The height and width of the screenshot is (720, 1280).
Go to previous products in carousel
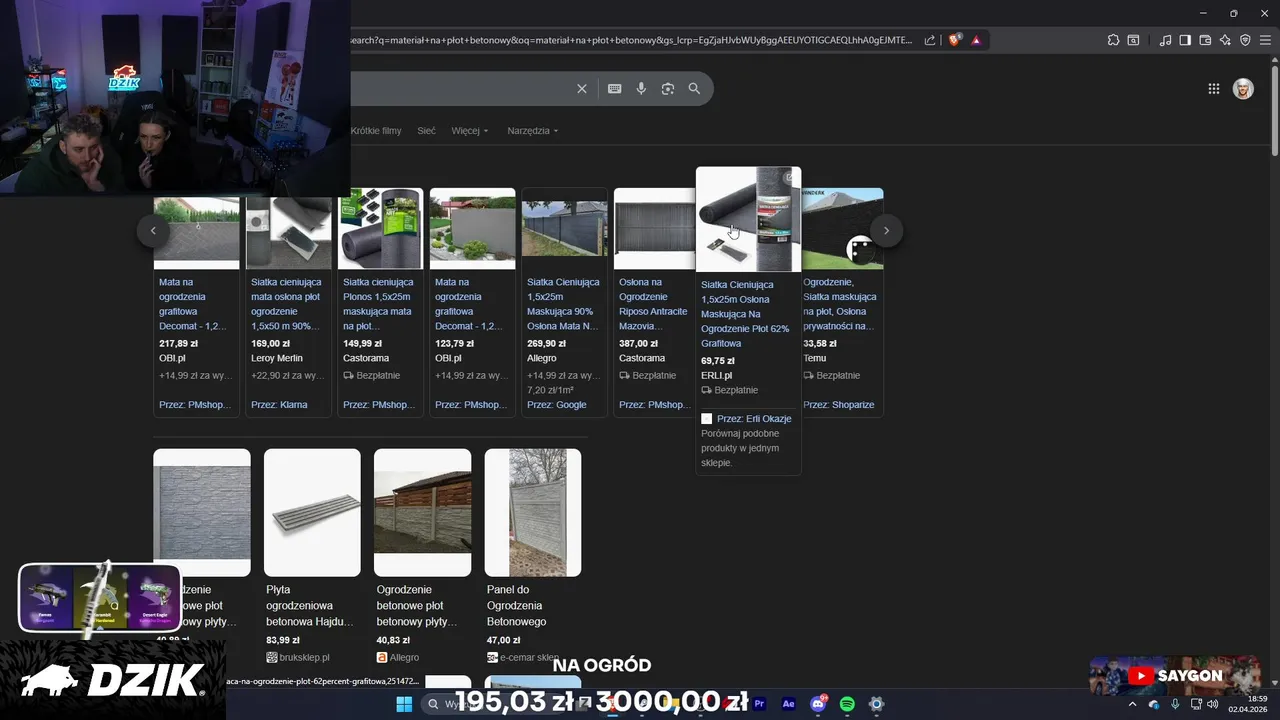point(153,230)
